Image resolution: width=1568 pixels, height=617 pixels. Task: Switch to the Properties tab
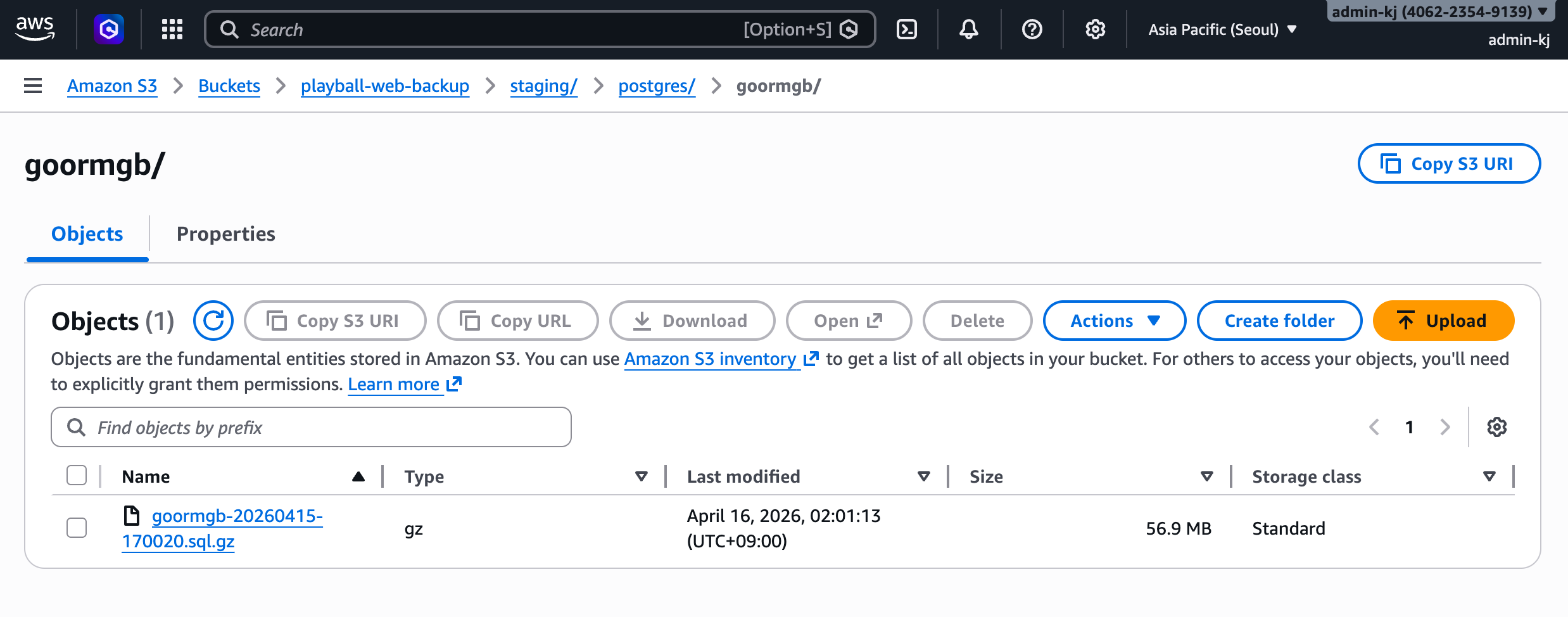tap(226, 234)
